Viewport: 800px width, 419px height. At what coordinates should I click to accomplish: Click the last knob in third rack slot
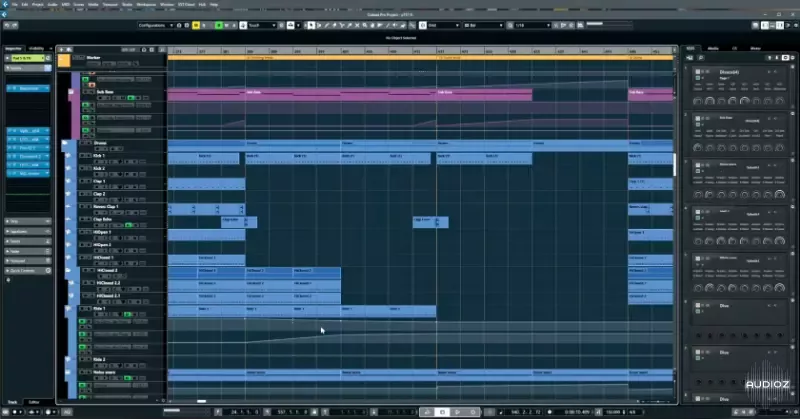pyautogui.click(x=780, y=194)
